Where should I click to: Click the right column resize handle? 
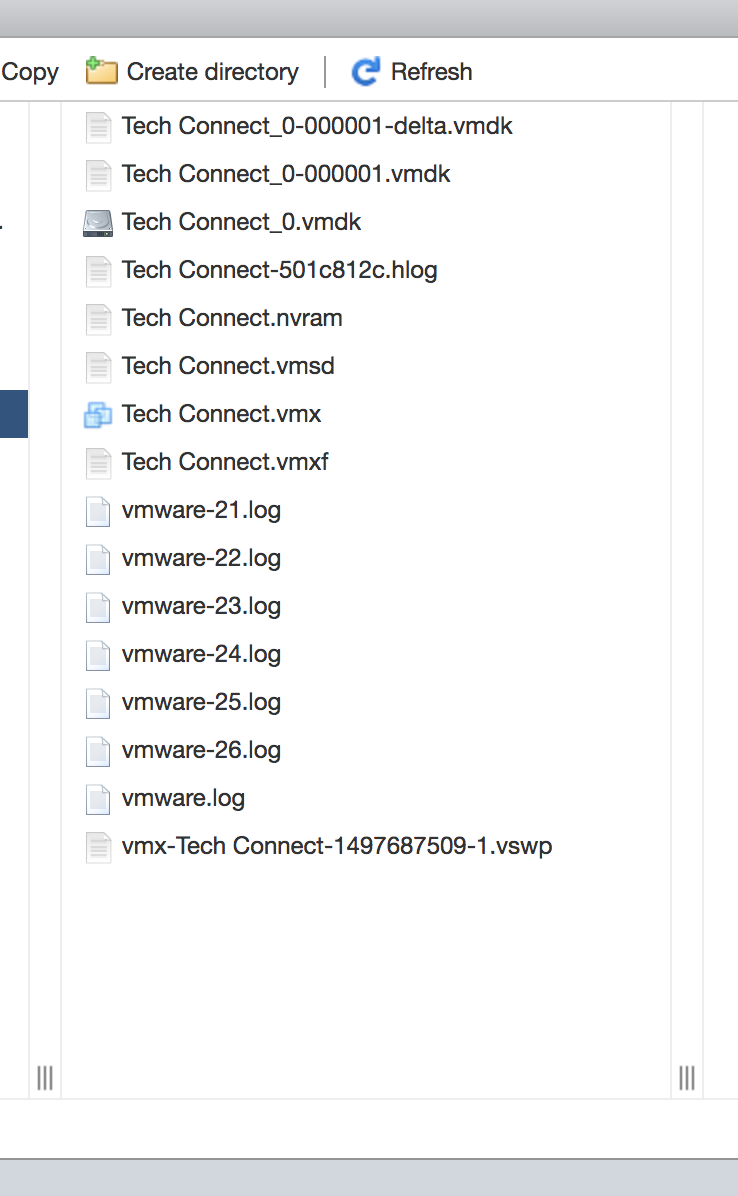687,1078
